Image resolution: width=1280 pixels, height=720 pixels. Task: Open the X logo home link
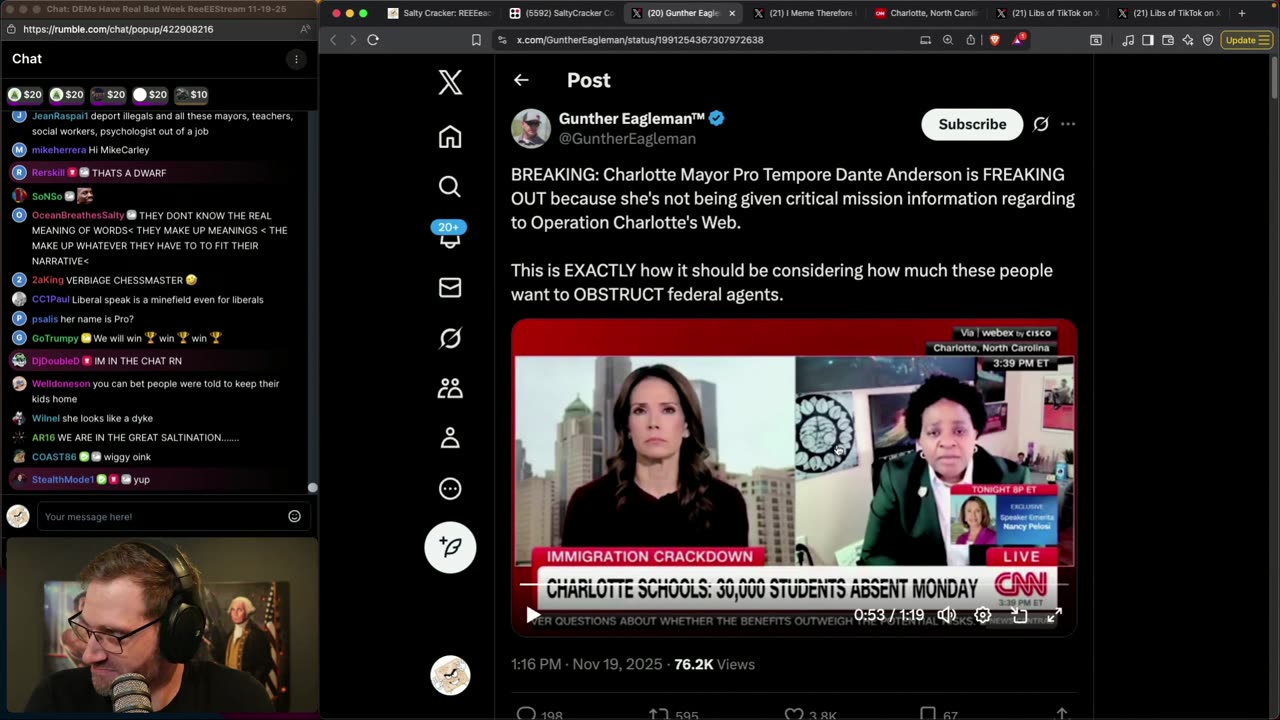click(450, 83)
